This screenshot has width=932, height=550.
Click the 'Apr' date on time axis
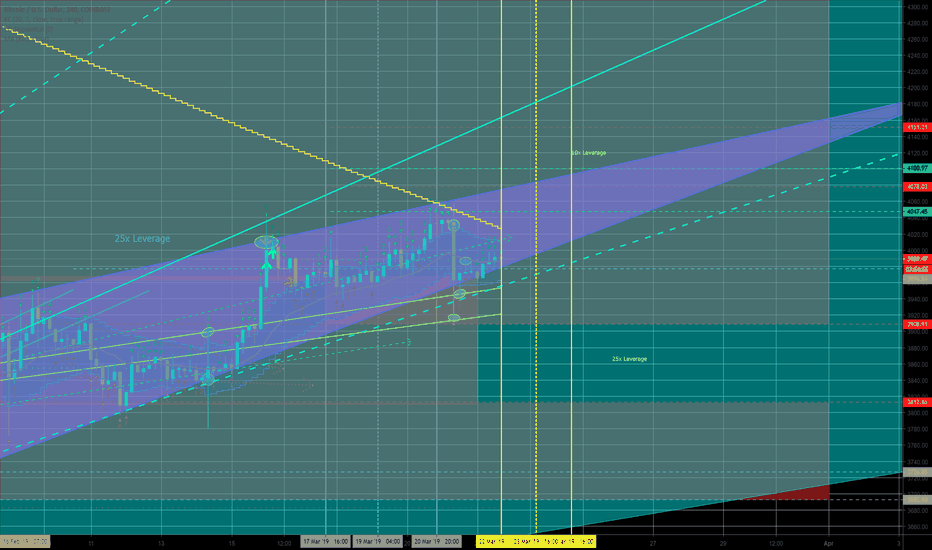tap(829, 543)
